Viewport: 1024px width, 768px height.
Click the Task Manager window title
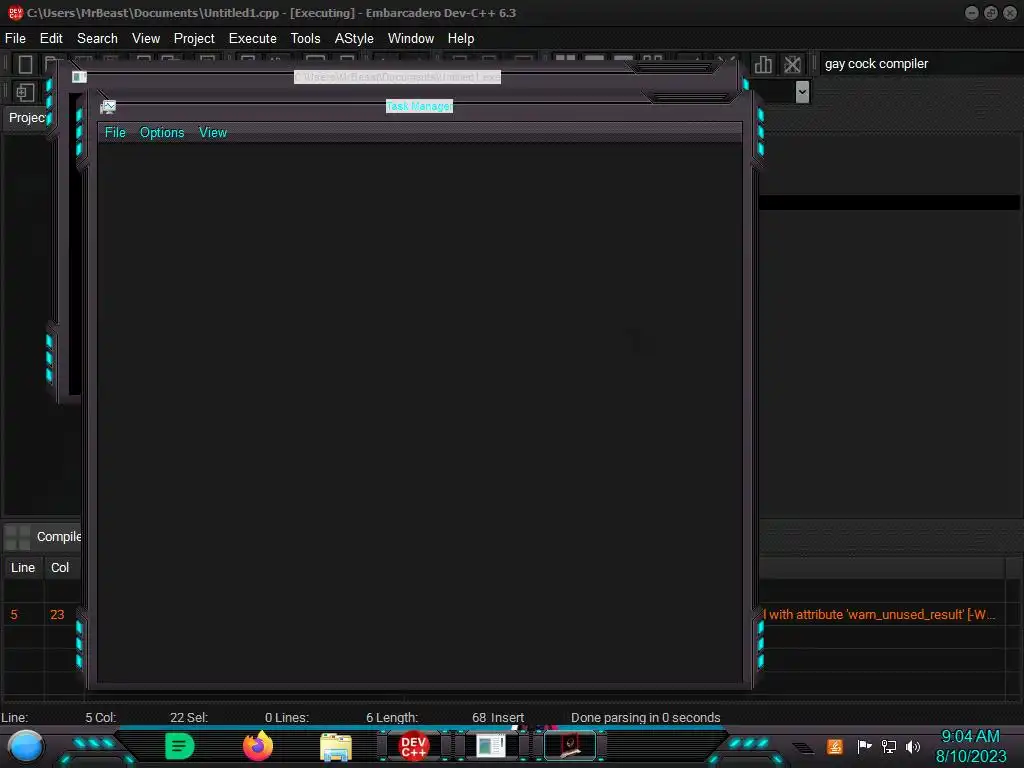(419, 106)
